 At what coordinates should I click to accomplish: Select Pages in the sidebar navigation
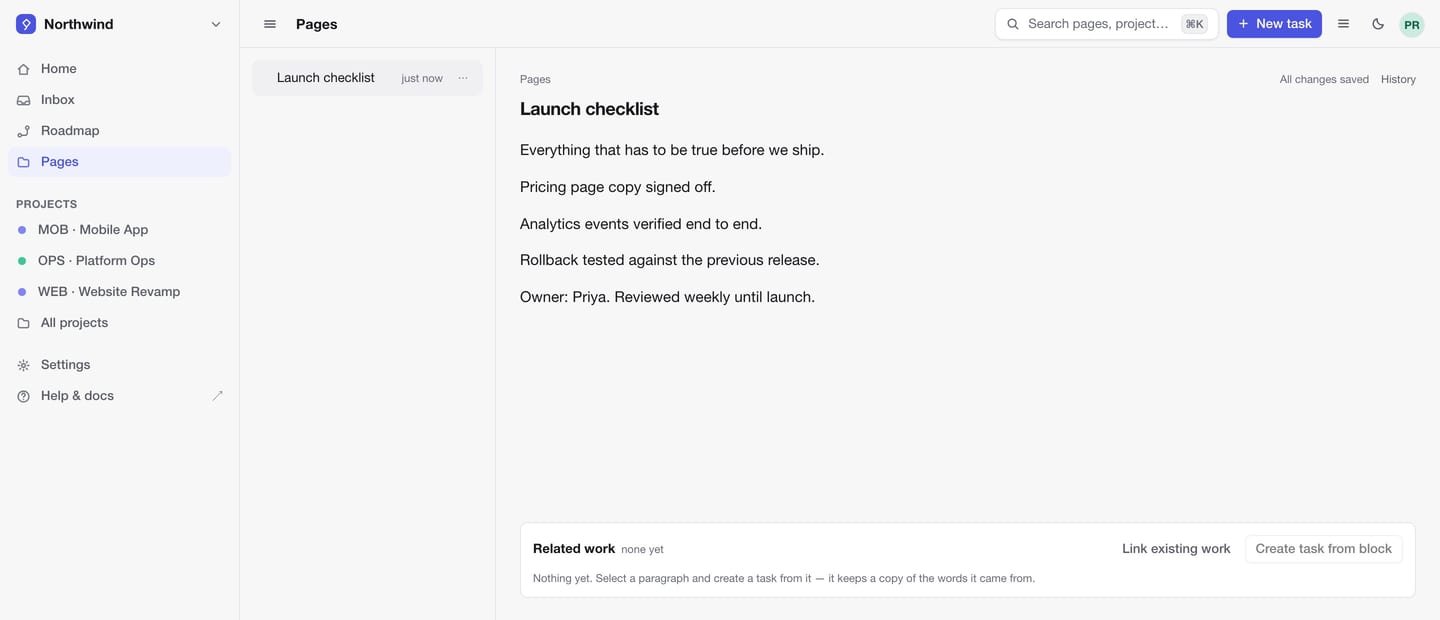coord(120,162)
